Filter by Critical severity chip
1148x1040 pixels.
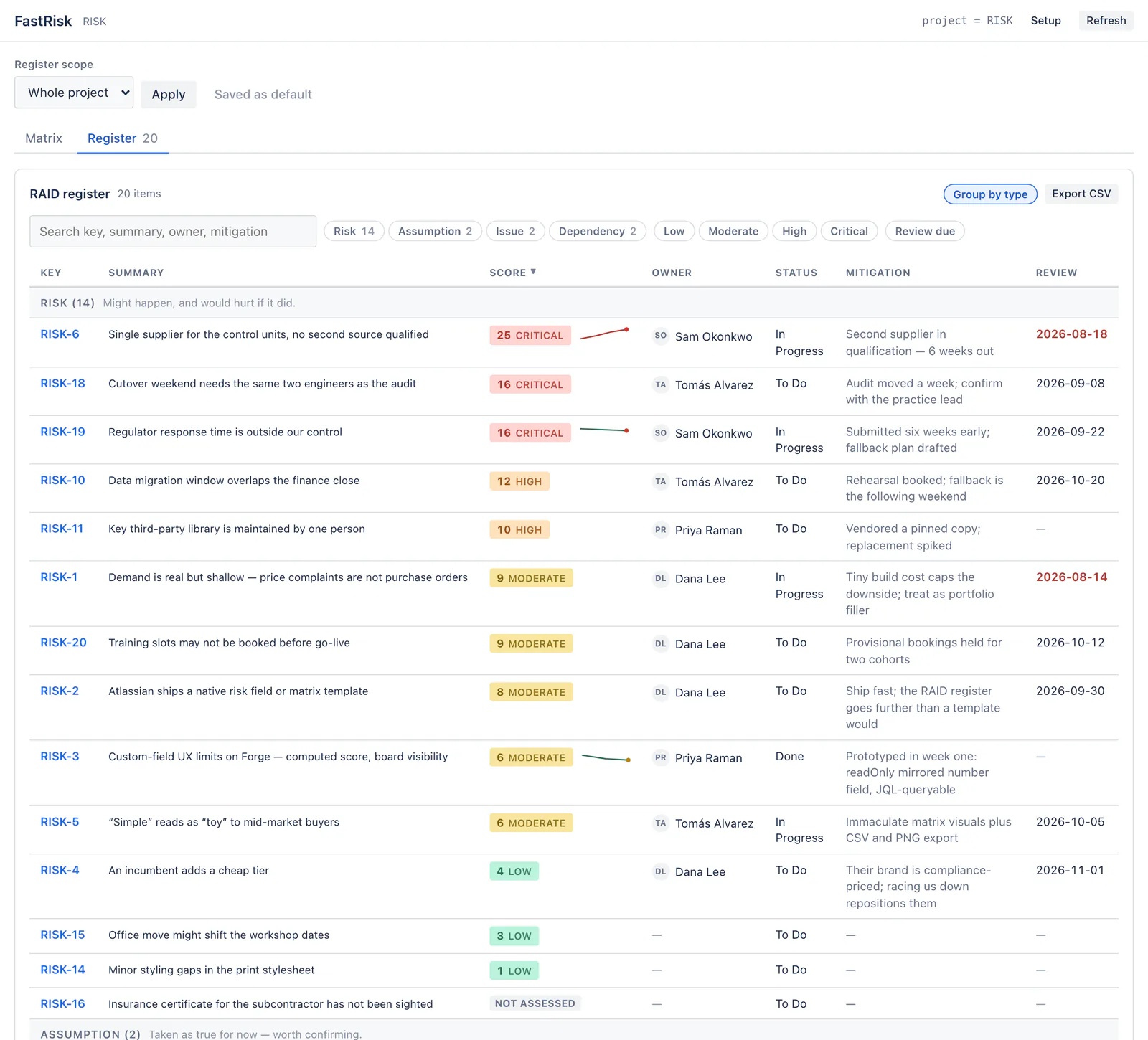849,231
